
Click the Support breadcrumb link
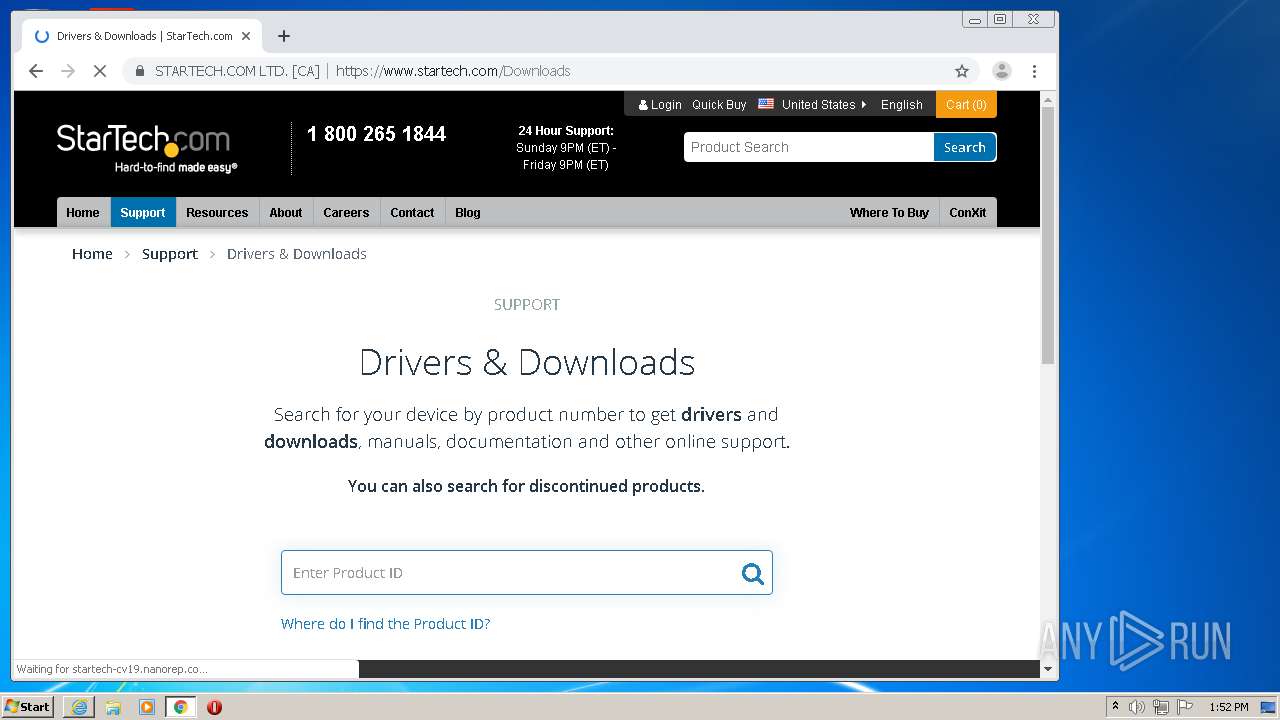click(x=170, y=254)
